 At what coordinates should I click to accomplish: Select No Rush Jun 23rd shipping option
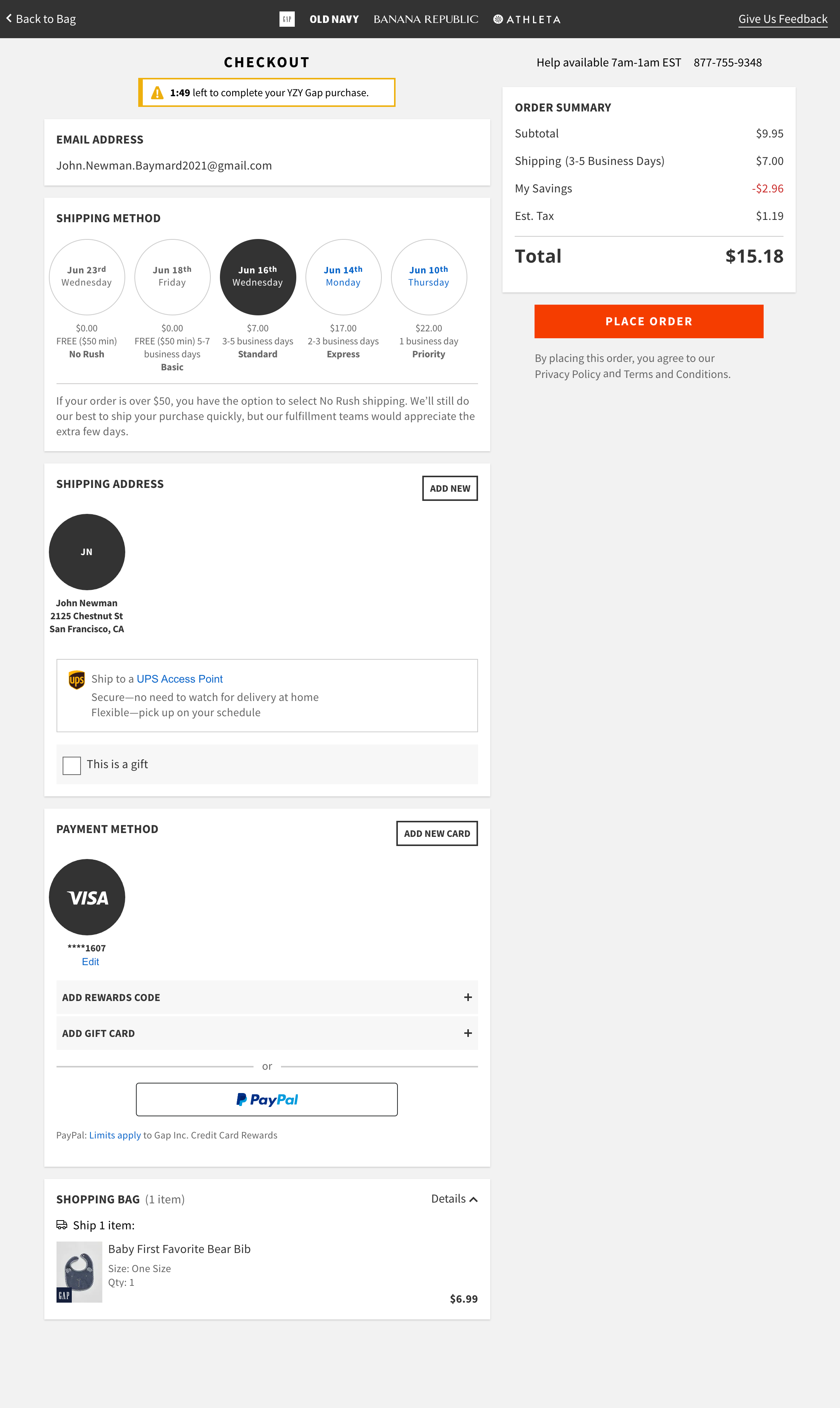point(87,277)
